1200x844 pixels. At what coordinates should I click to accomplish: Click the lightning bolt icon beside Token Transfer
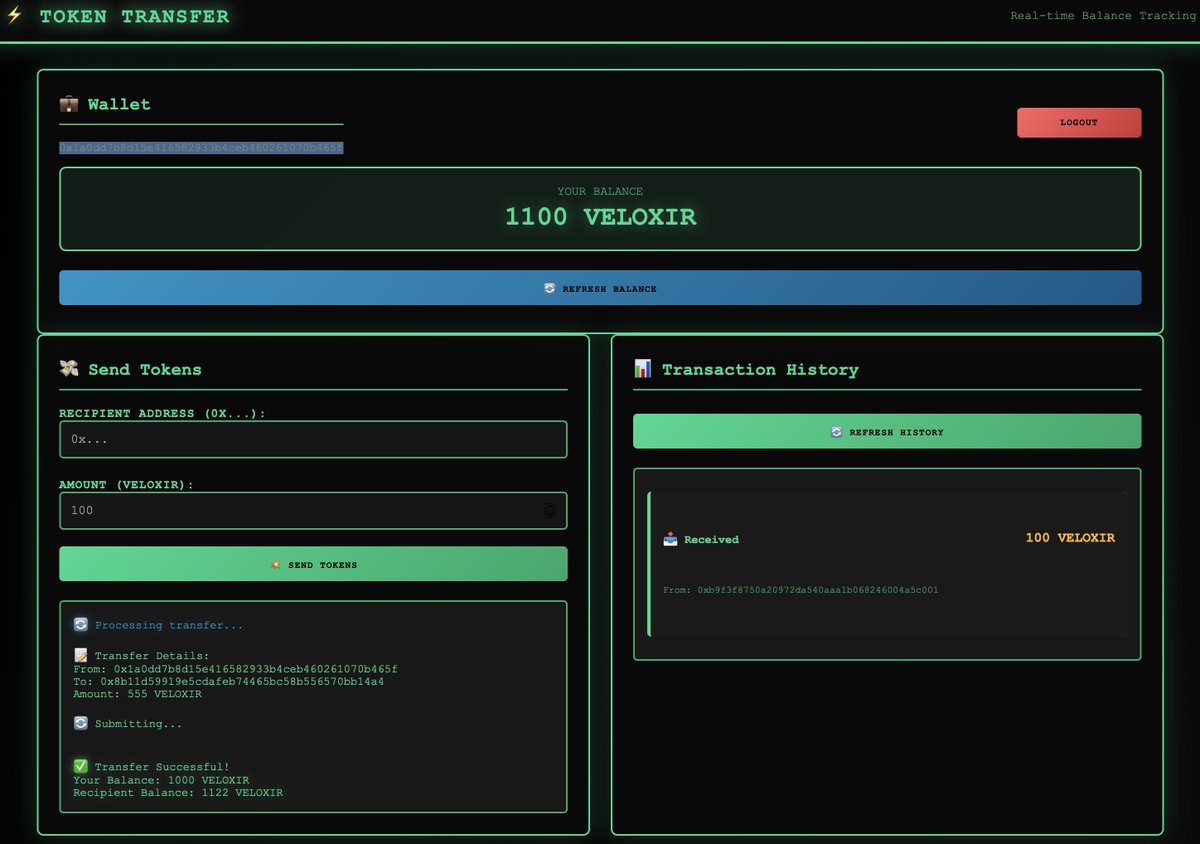pyautogui.click(x=14, y=16)
